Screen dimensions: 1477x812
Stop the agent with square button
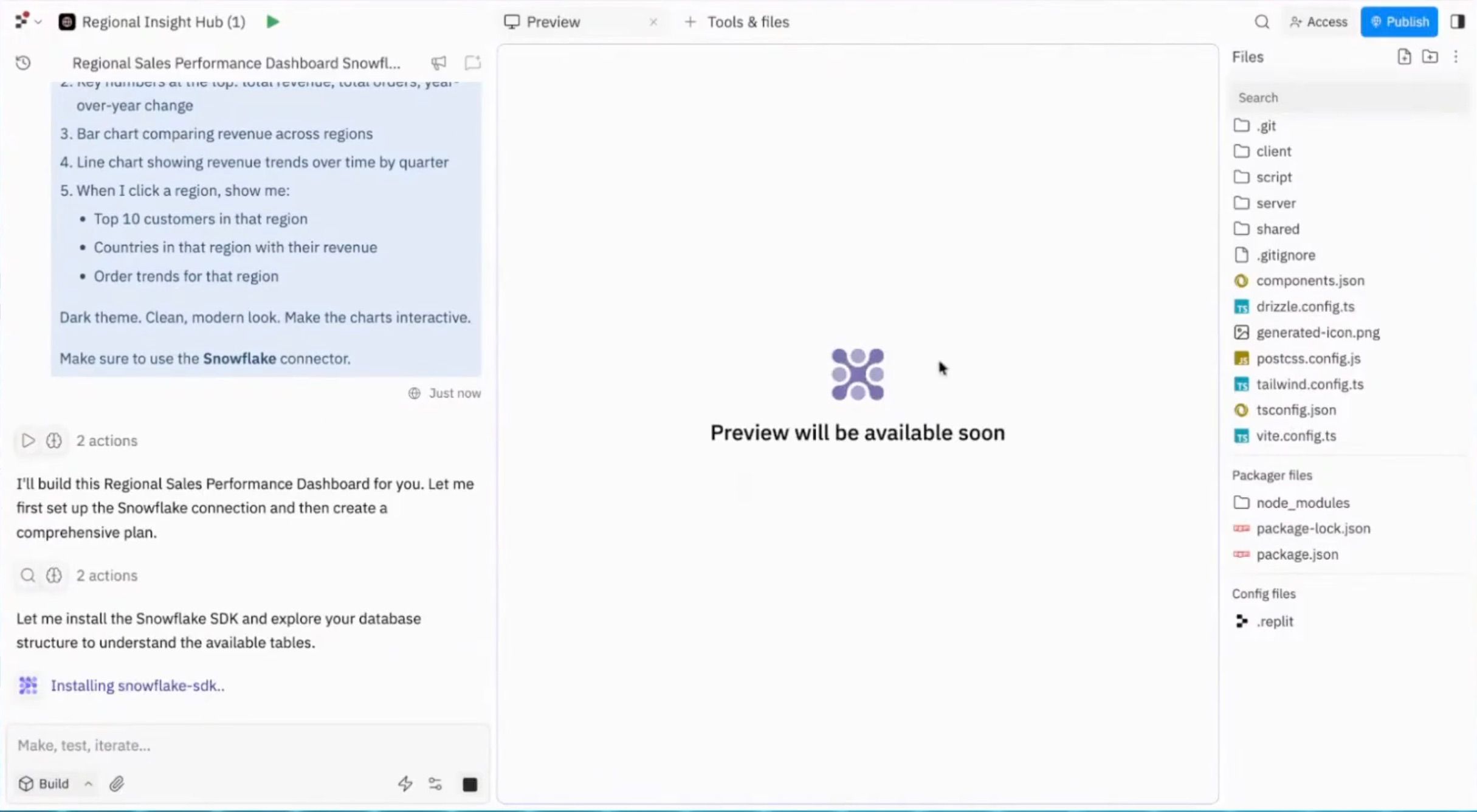[x=470, y=785]
